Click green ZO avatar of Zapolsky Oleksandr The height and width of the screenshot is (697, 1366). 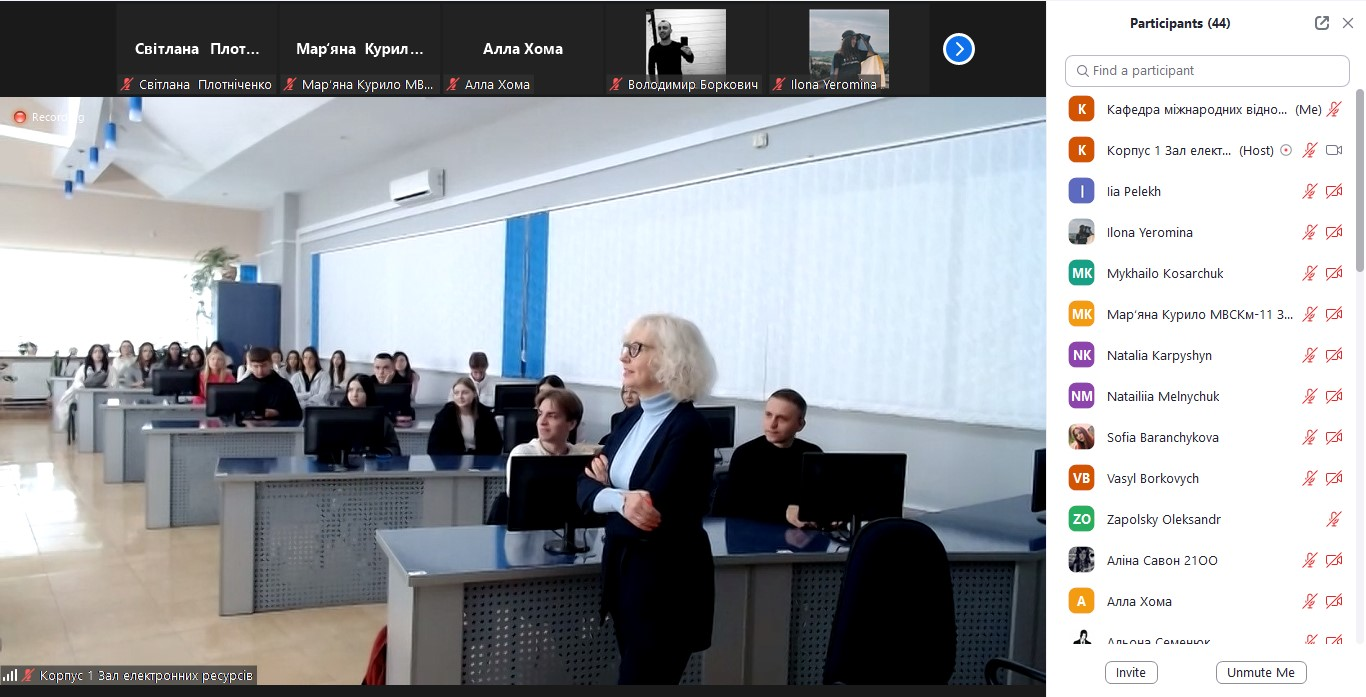tap(1081, 519)
